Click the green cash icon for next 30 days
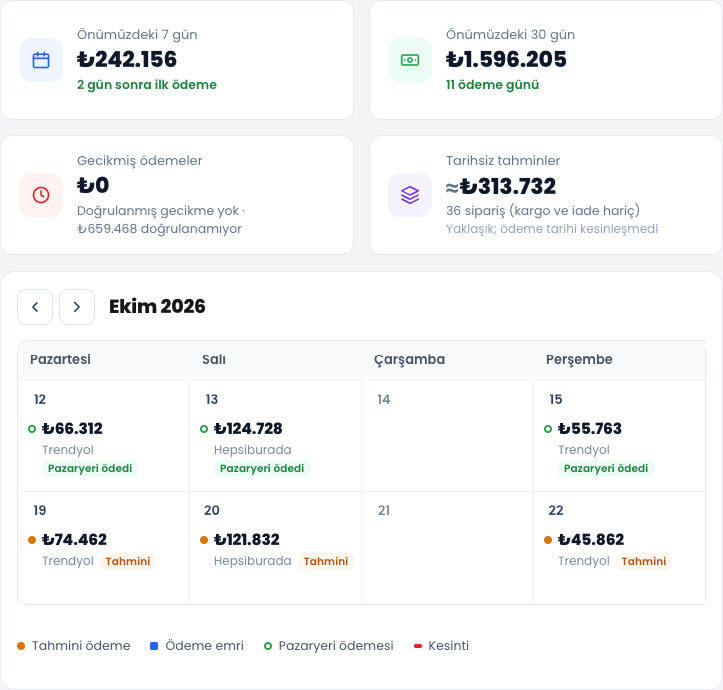Screen dimensions: 723x690 [x=410, y=60]
